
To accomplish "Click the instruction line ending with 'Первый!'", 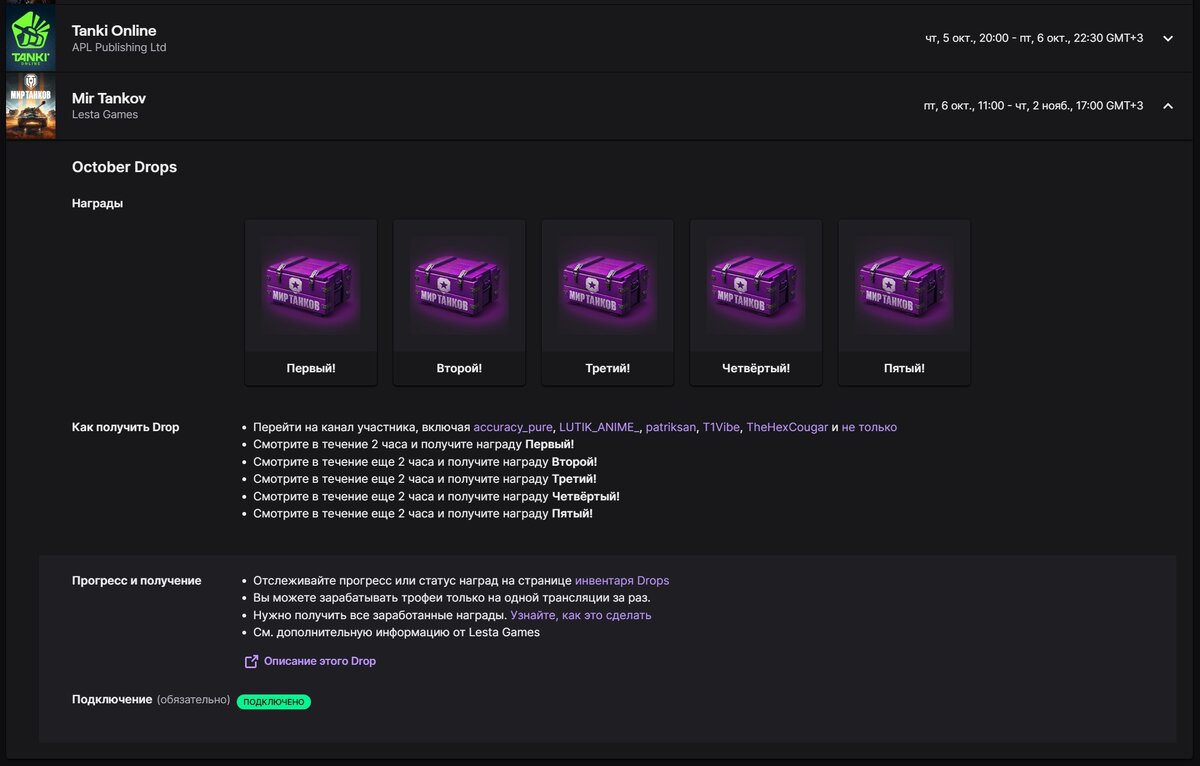I will coord(413,444).
